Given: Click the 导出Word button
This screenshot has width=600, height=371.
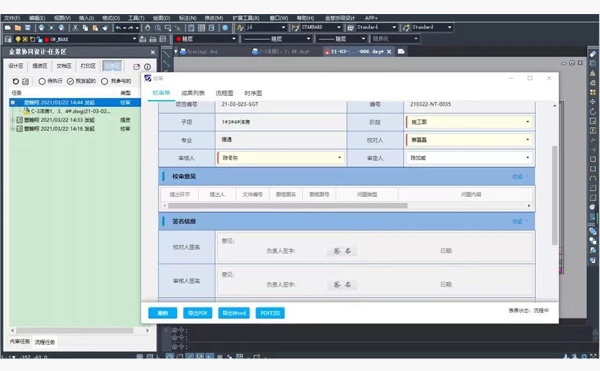Looking at the screenshot, I should click(234, 313).
